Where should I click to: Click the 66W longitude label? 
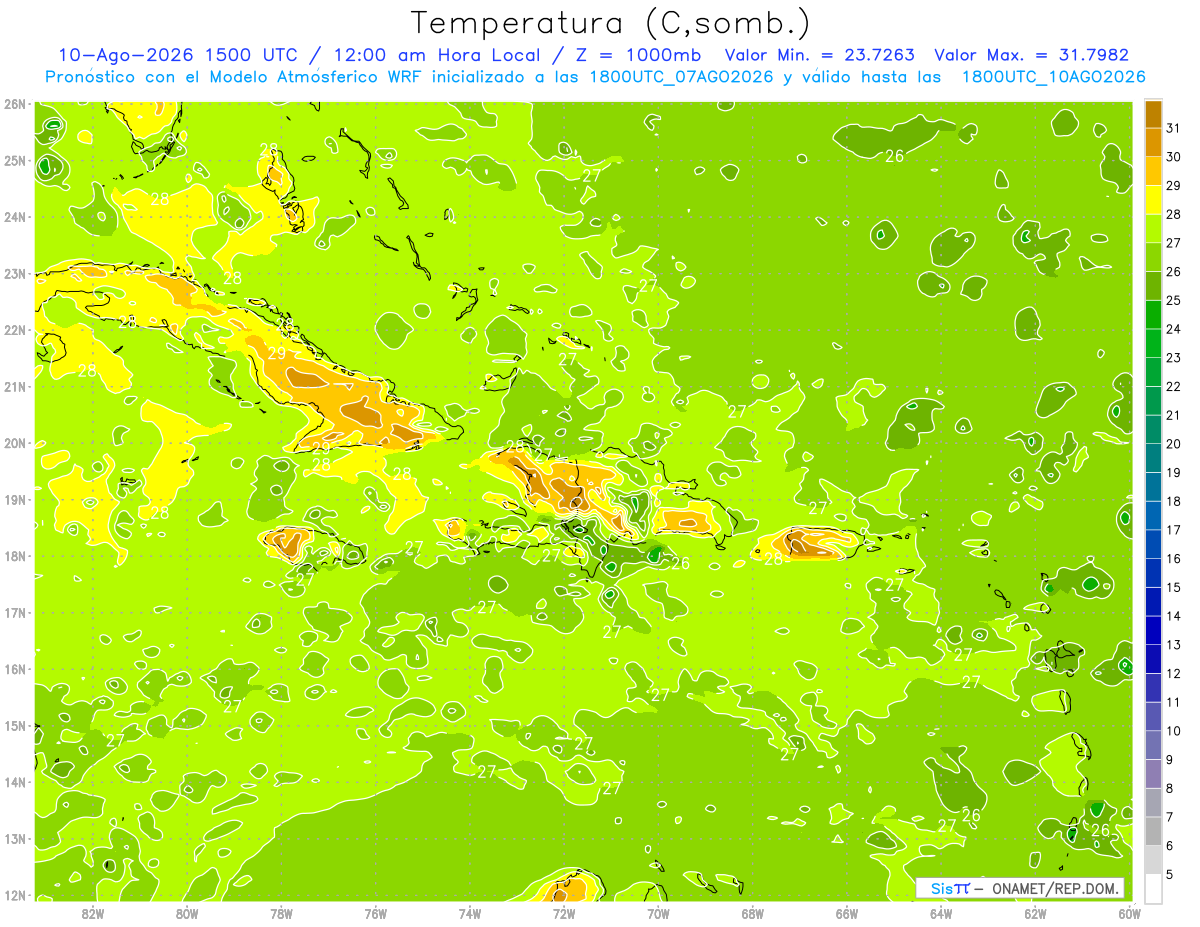(847, 913)
